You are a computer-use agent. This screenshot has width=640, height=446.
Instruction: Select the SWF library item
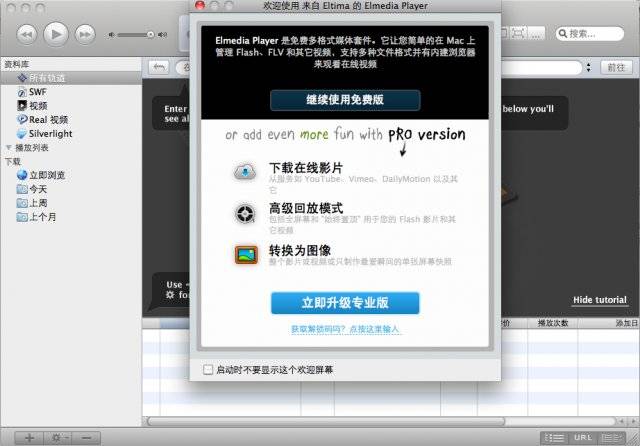coord(37,91)
